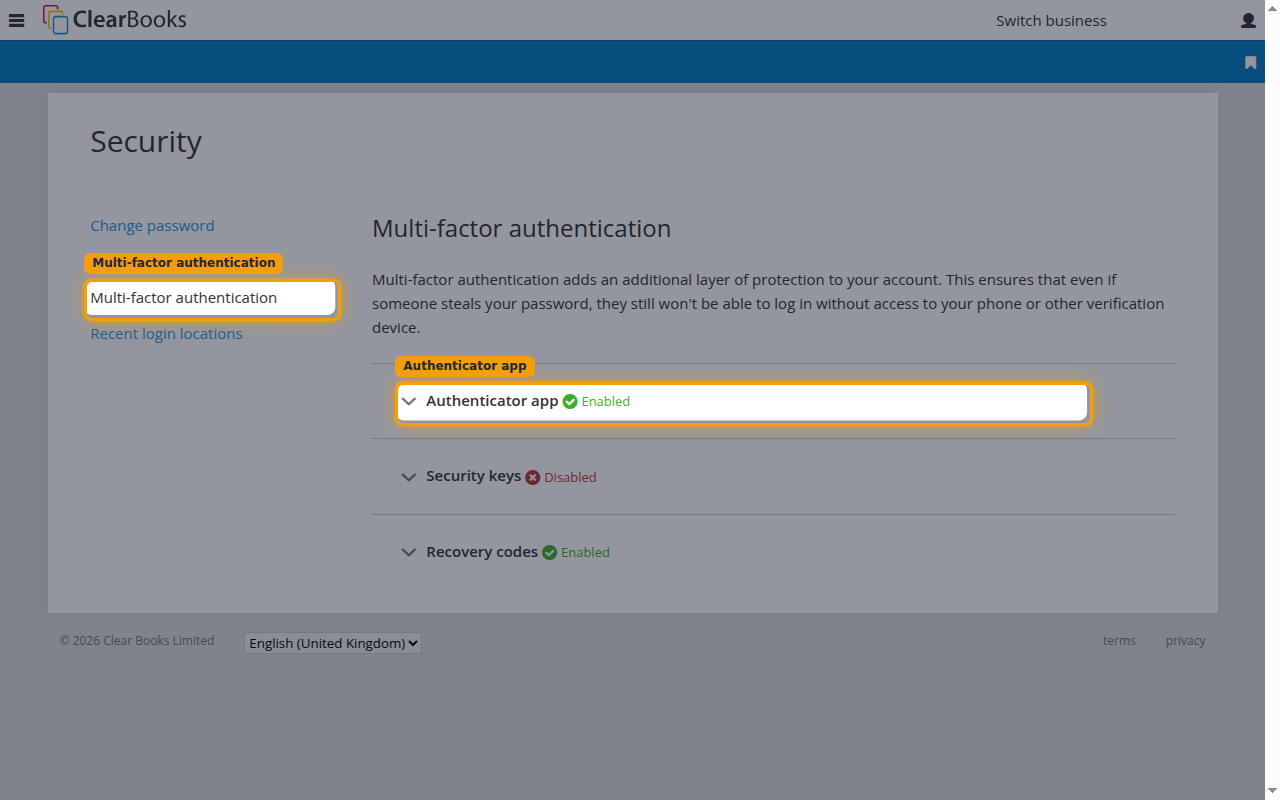Expand the Security keys chevron

tap(408, 477)
